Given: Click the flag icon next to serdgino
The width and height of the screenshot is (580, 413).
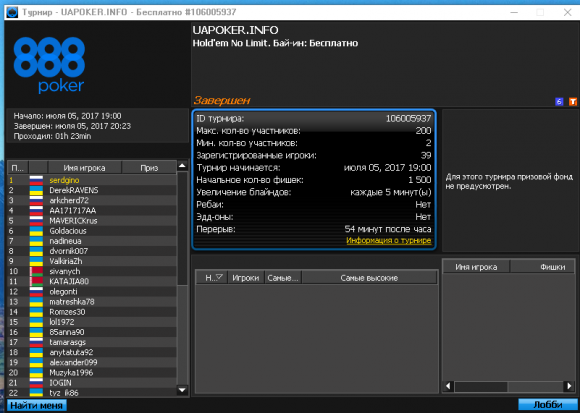Looking at the screenshot, I should coord(37,180).
